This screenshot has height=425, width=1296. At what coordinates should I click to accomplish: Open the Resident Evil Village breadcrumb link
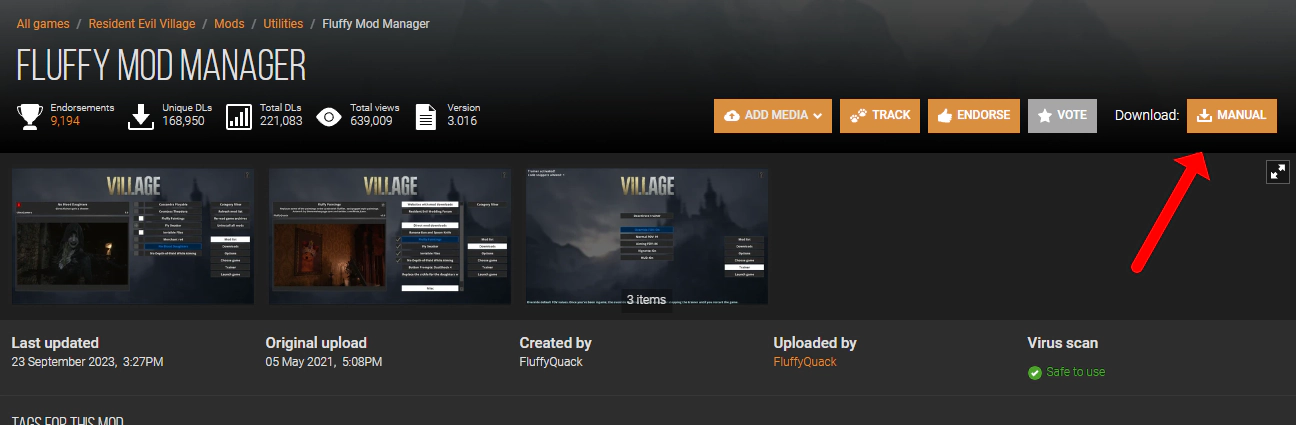148,23
